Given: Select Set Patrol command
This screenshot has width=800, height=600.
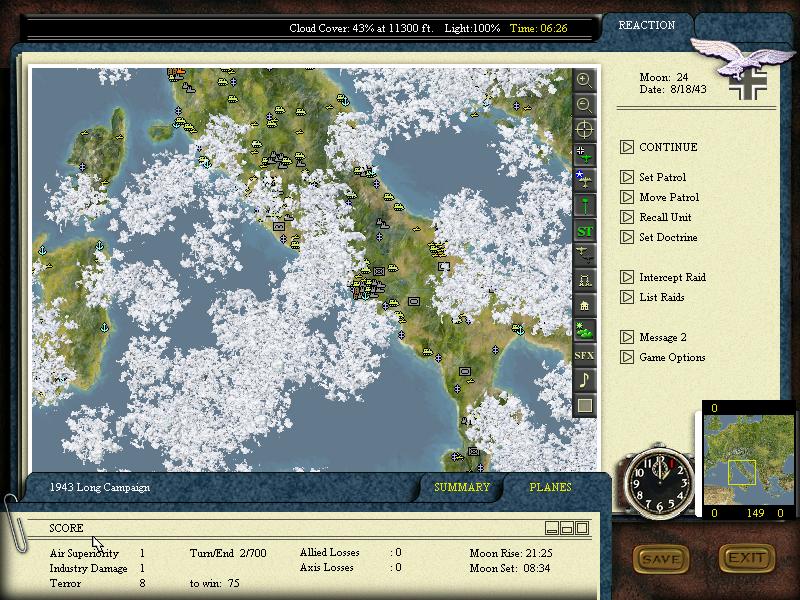Looking at the screenshot, I should point(662,177).
